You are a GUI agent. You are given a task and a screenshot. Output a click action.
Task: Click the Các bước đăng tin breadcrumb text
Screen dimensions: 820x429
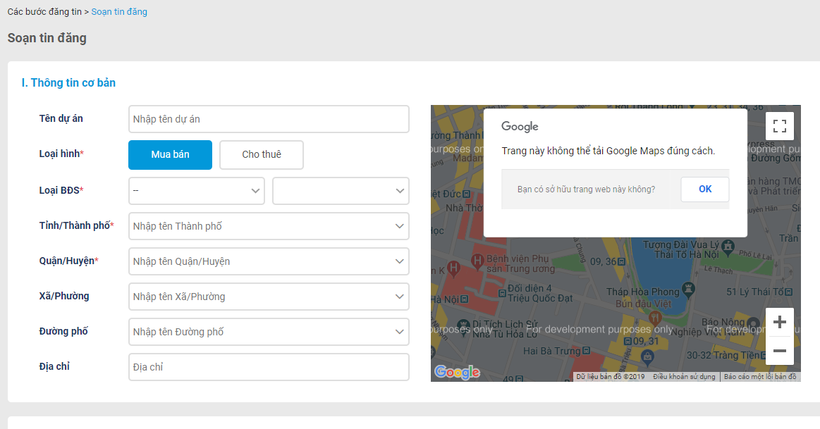click(x=44, y=12)
